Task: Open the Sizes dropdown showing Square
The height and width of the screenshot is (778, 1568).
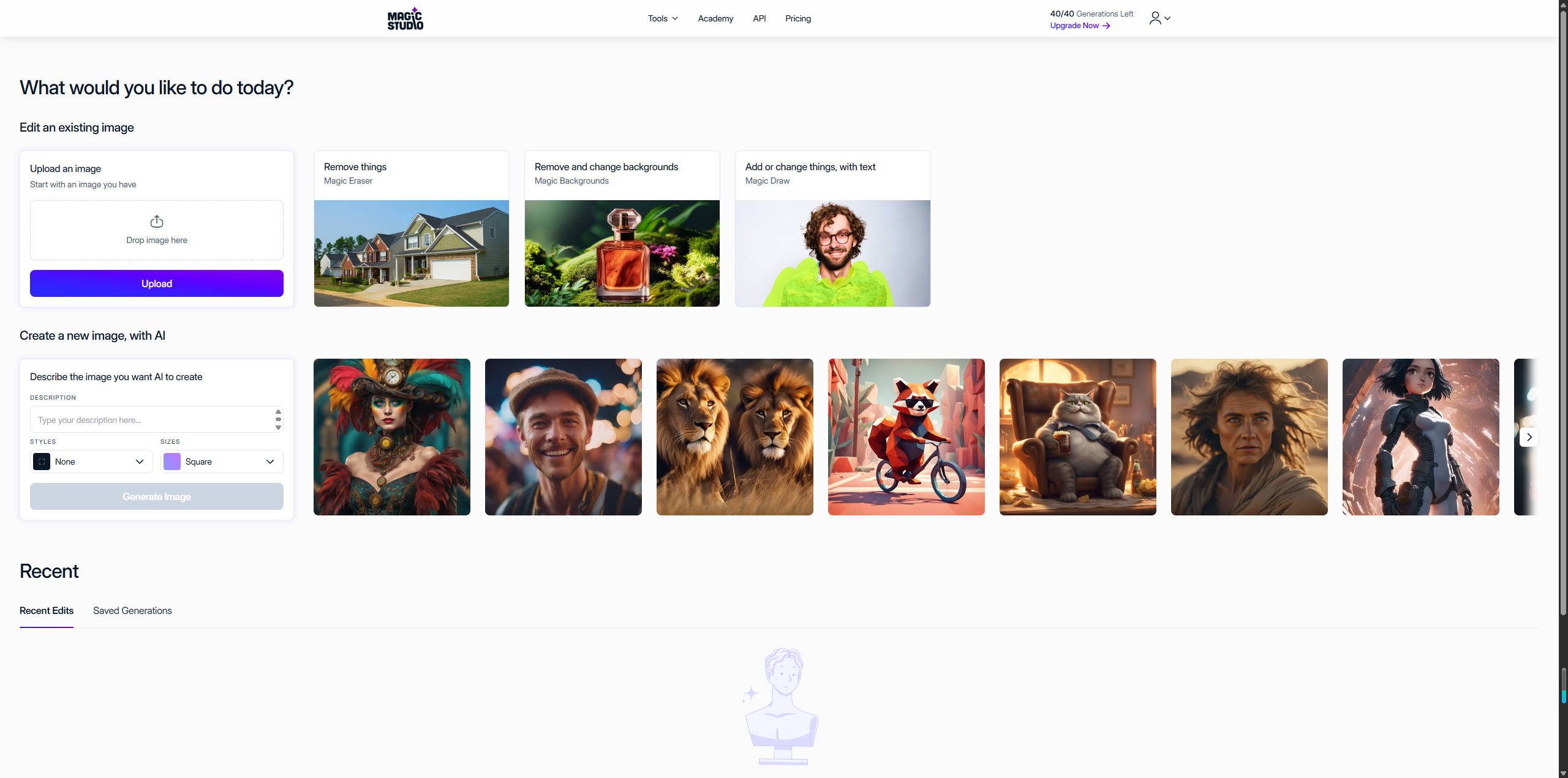Action: (x=222, y=462)
